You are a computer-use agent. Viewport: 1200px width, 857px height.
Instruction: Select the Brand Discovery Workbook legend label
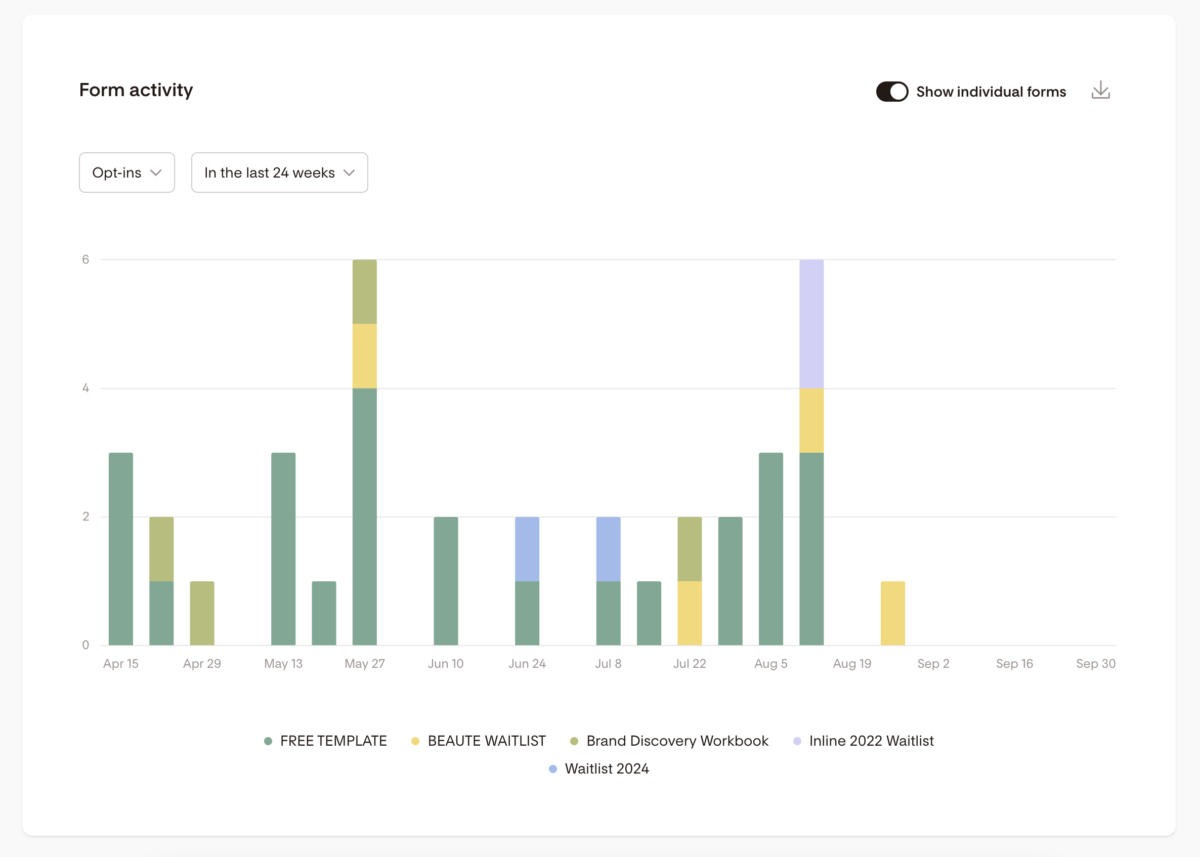click(x=677, y=741)
